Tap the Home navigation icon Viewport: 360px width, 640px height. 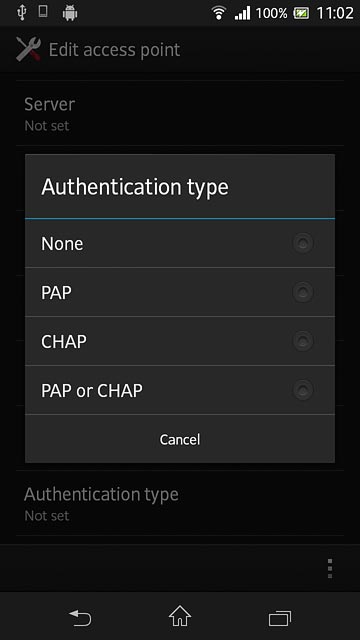180,616
